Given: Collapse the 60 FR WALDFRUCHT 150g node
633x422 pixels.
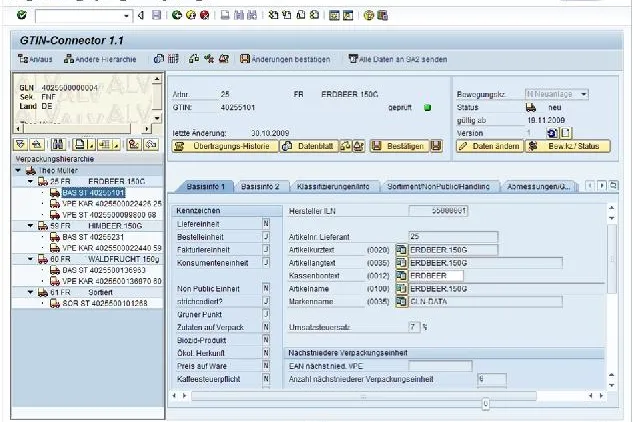Looking at the screenshot, I should click(31, 259).
